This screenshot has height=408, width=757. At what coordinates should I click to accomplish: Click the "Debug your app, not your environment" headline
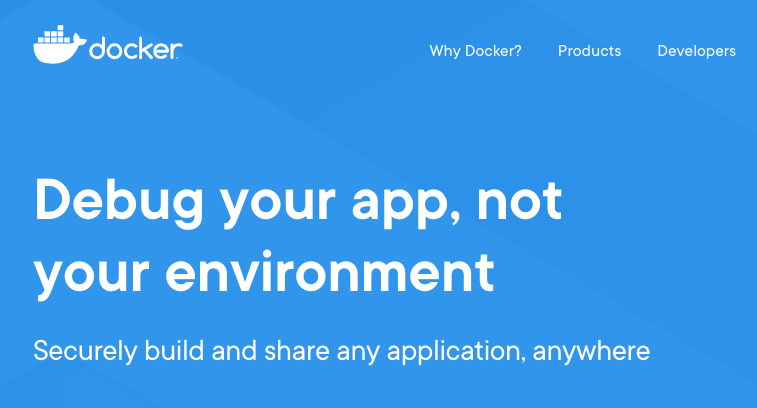[x=298, y=238]
